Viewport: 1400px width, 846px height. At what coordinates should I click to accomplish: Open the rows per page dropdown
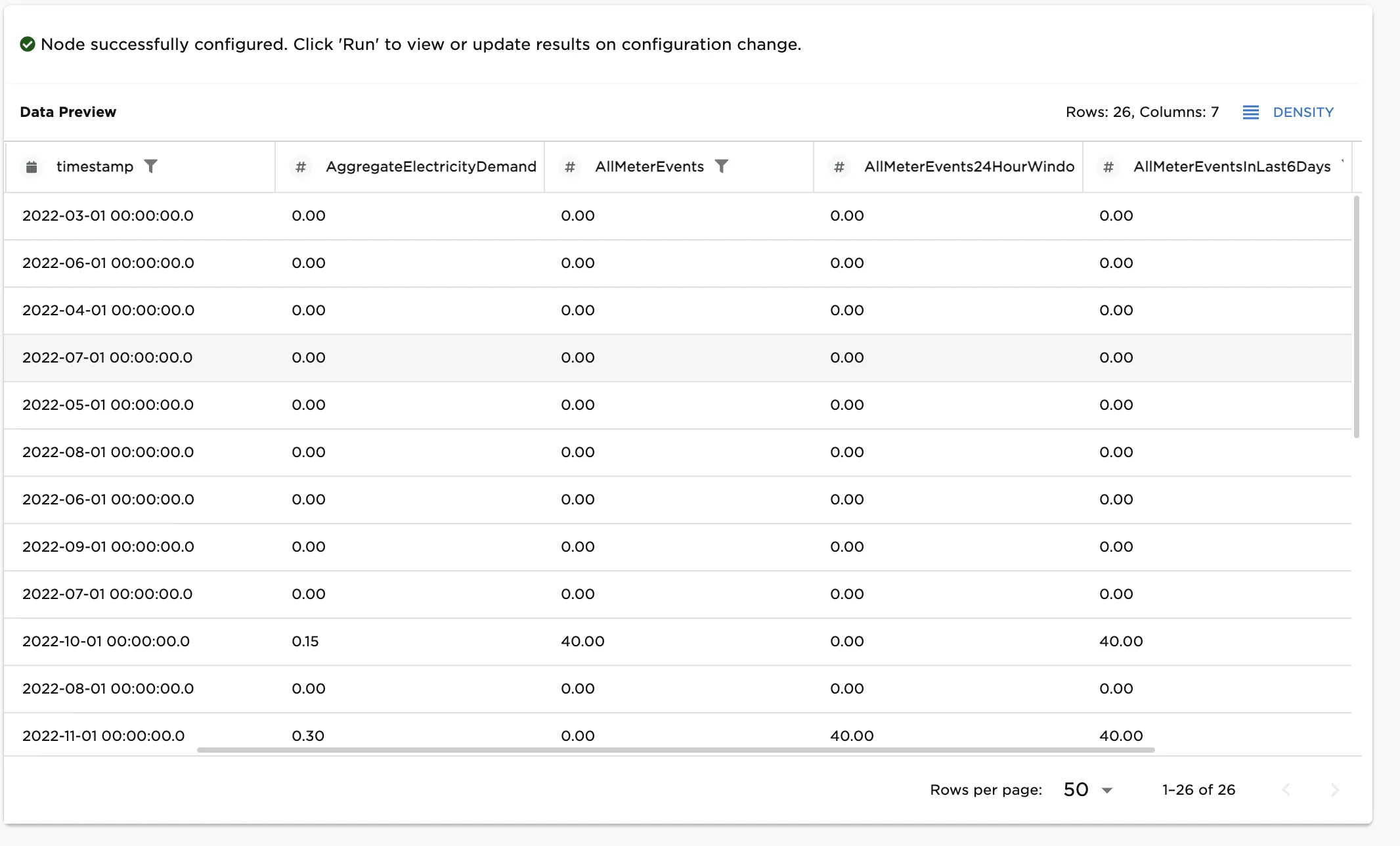(x=1087, y=790)
